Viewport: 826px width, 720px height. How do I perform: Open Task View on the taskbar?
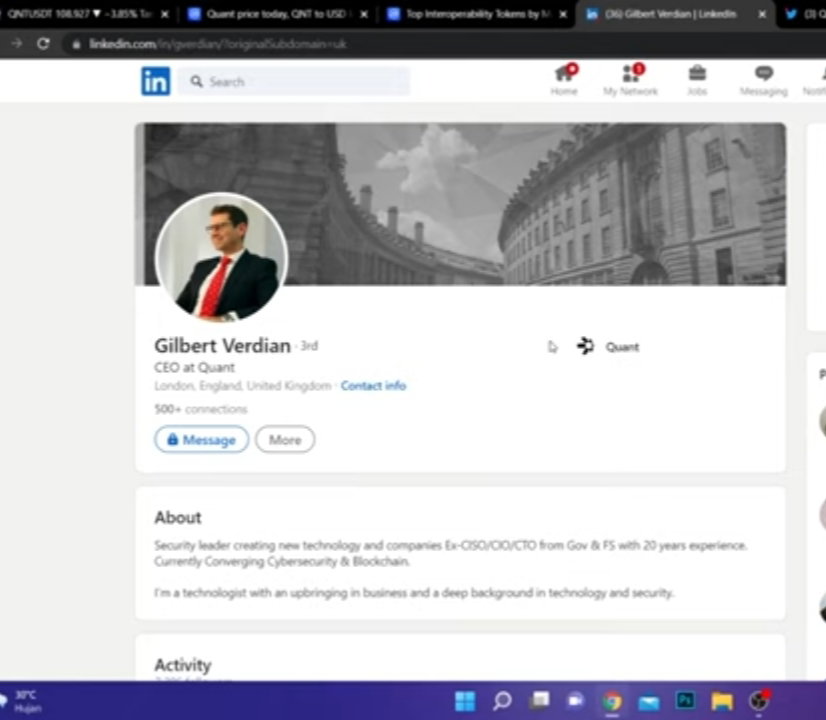[539, 701]
